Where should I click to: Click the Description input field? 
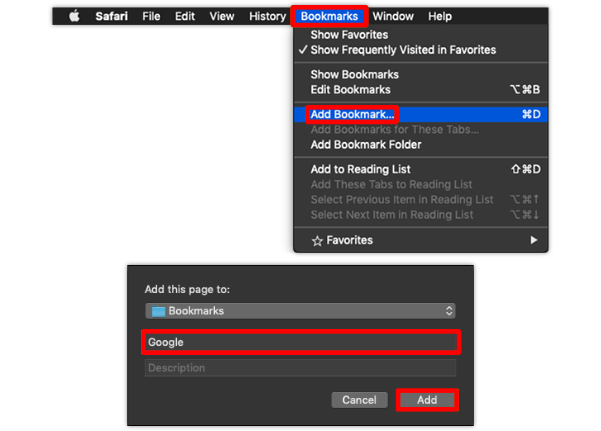pyautogui.click(x=300, y=368)
